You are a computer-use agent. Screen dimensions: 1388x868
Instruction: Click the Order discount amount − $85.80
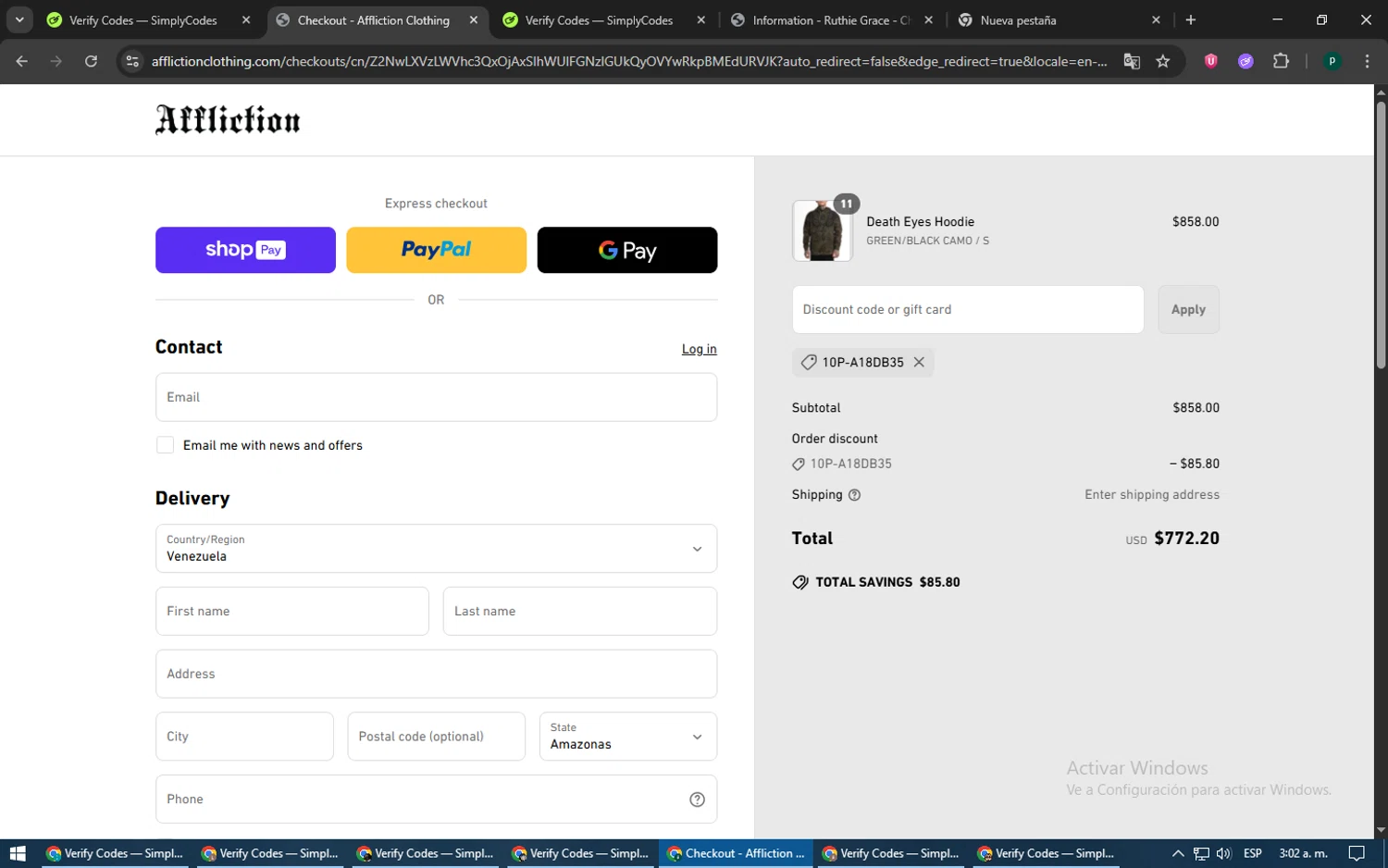point(1195,464)
